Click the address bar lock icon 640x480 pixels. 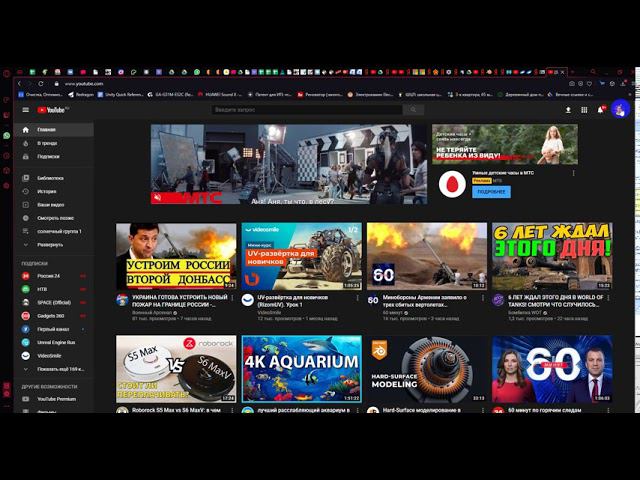point(57,84)
